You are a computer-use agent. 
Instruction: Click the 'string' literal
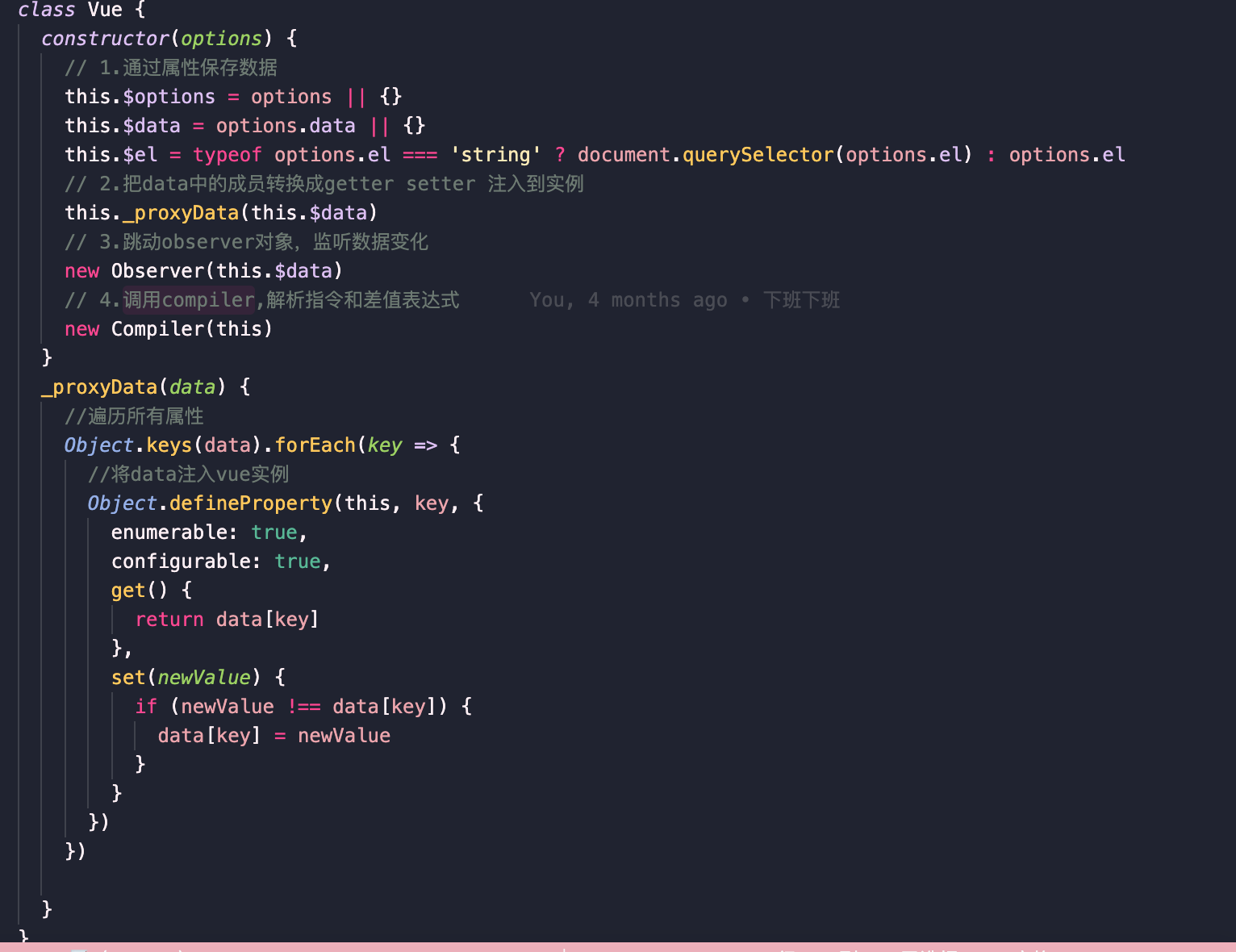point(495,155)
